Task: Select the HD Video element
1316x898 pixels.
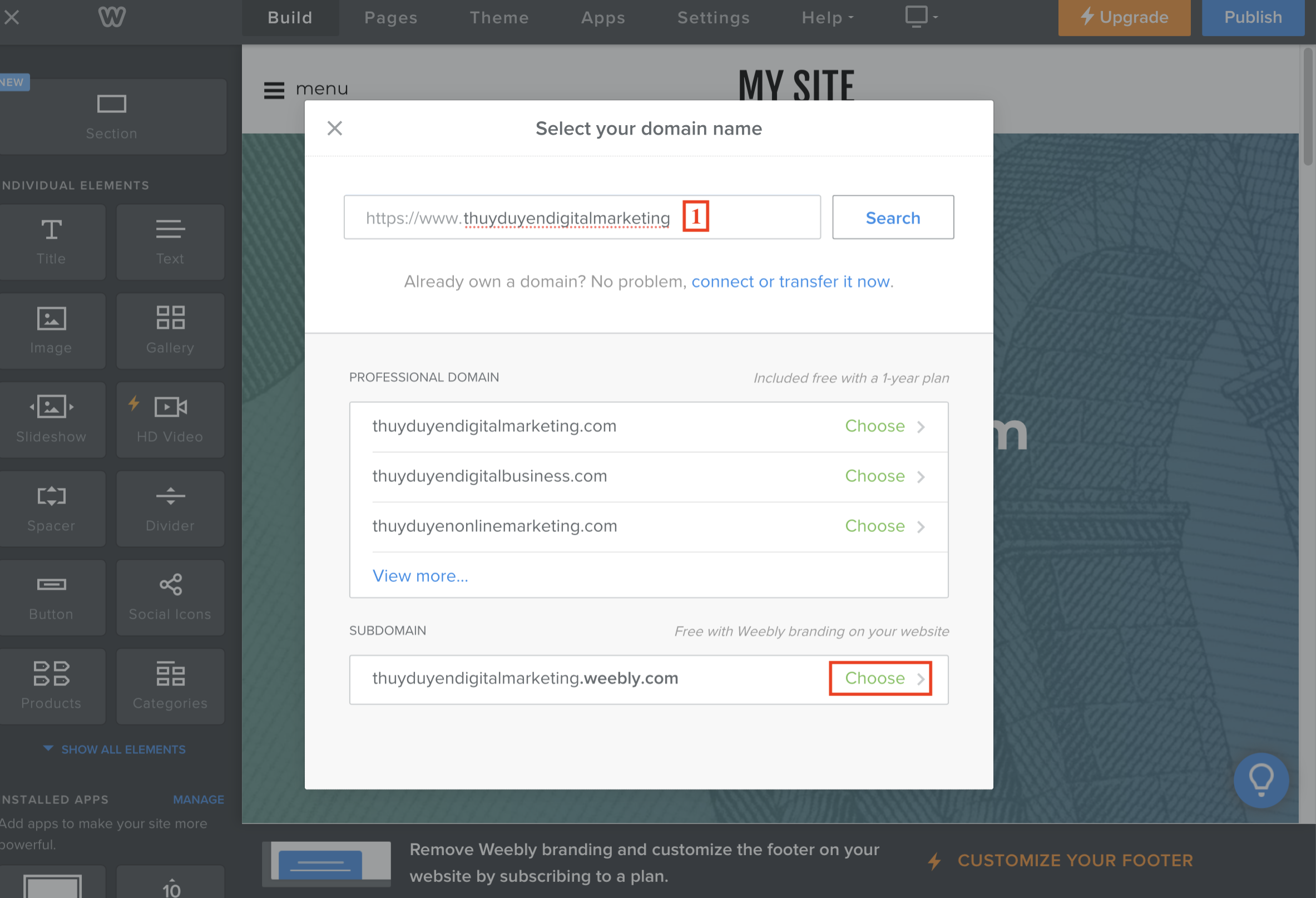Action: point(170,420)
